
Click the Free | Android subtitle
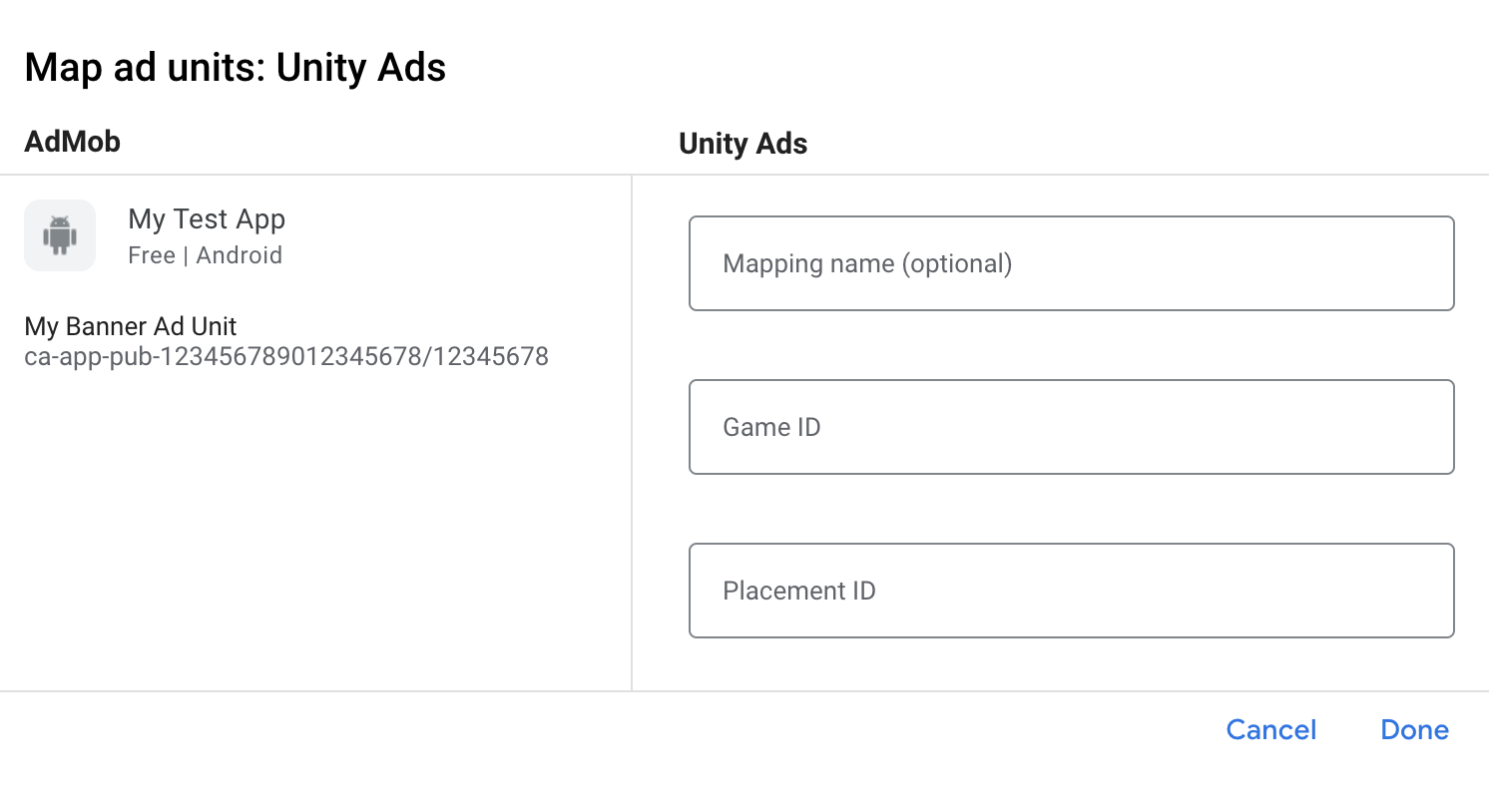(205, 255)
